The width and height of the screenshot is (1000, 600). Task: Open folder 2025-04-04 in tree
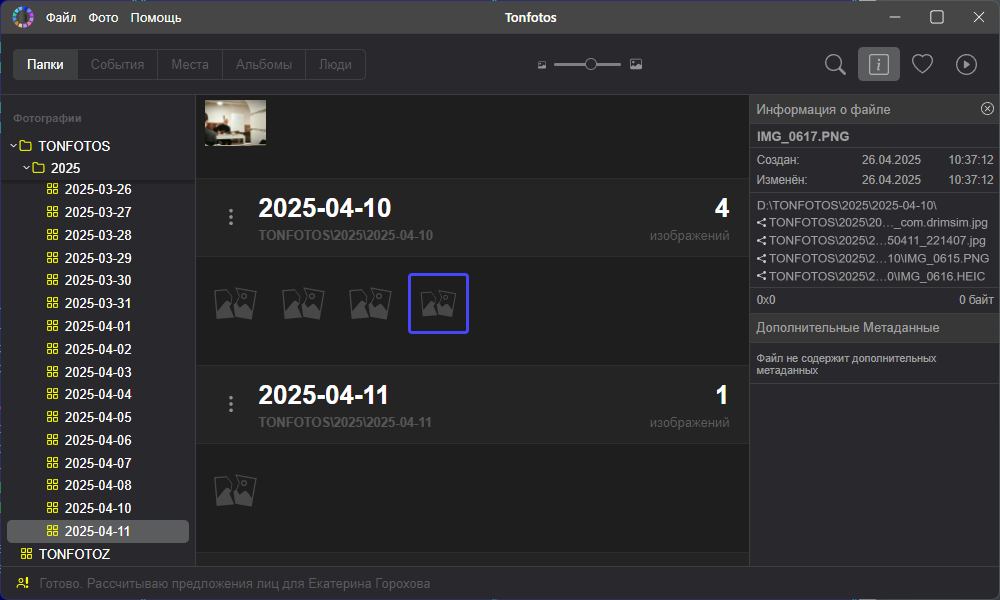point(98,395)
